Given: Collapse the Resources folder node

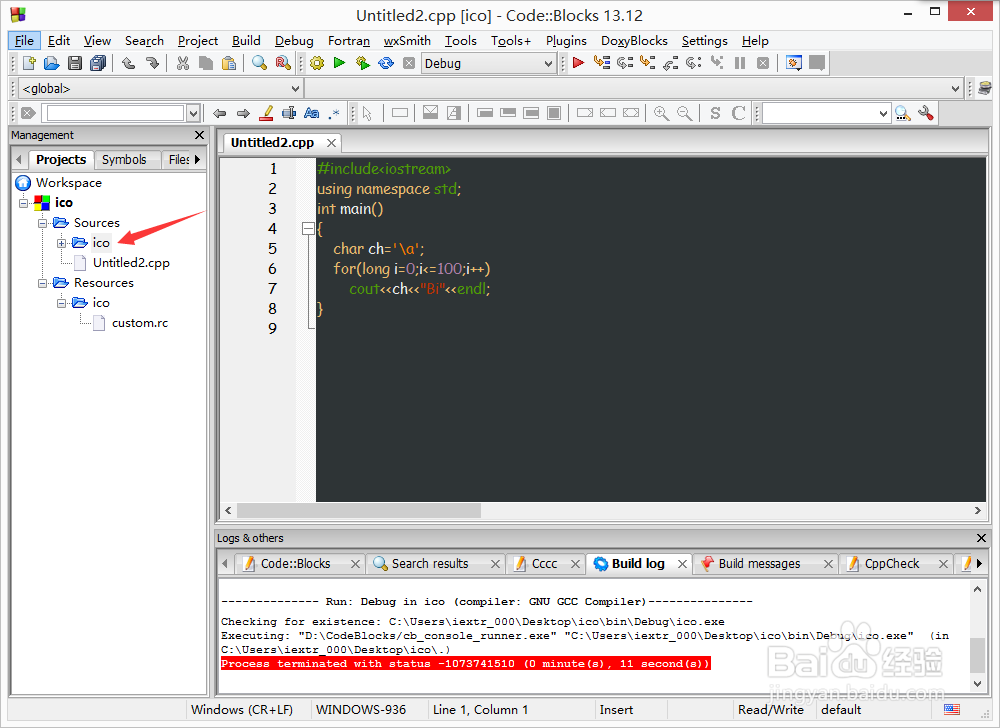Looking at the screenshot, I should click(42, 283).
